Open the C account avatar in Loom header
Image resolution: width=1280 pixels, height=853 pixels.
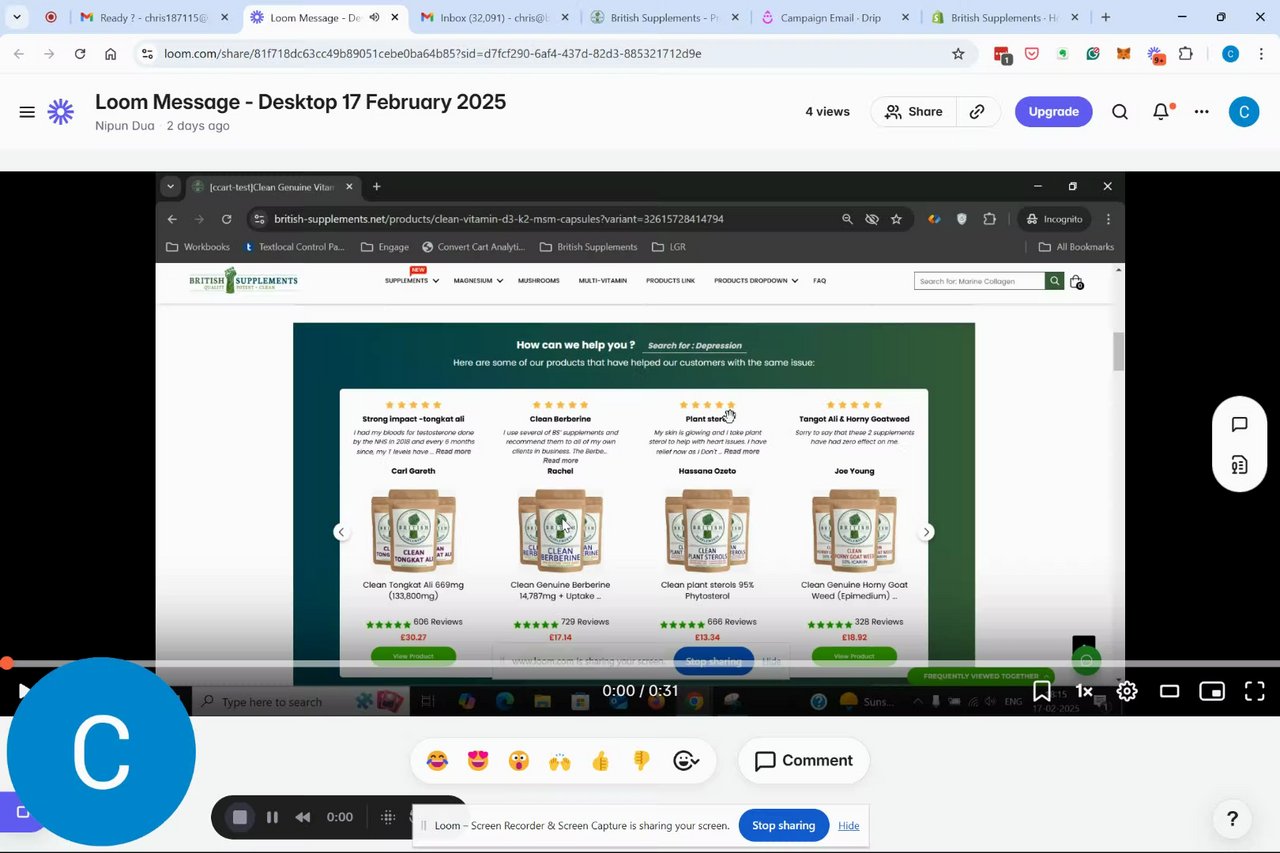(1244, 112)
